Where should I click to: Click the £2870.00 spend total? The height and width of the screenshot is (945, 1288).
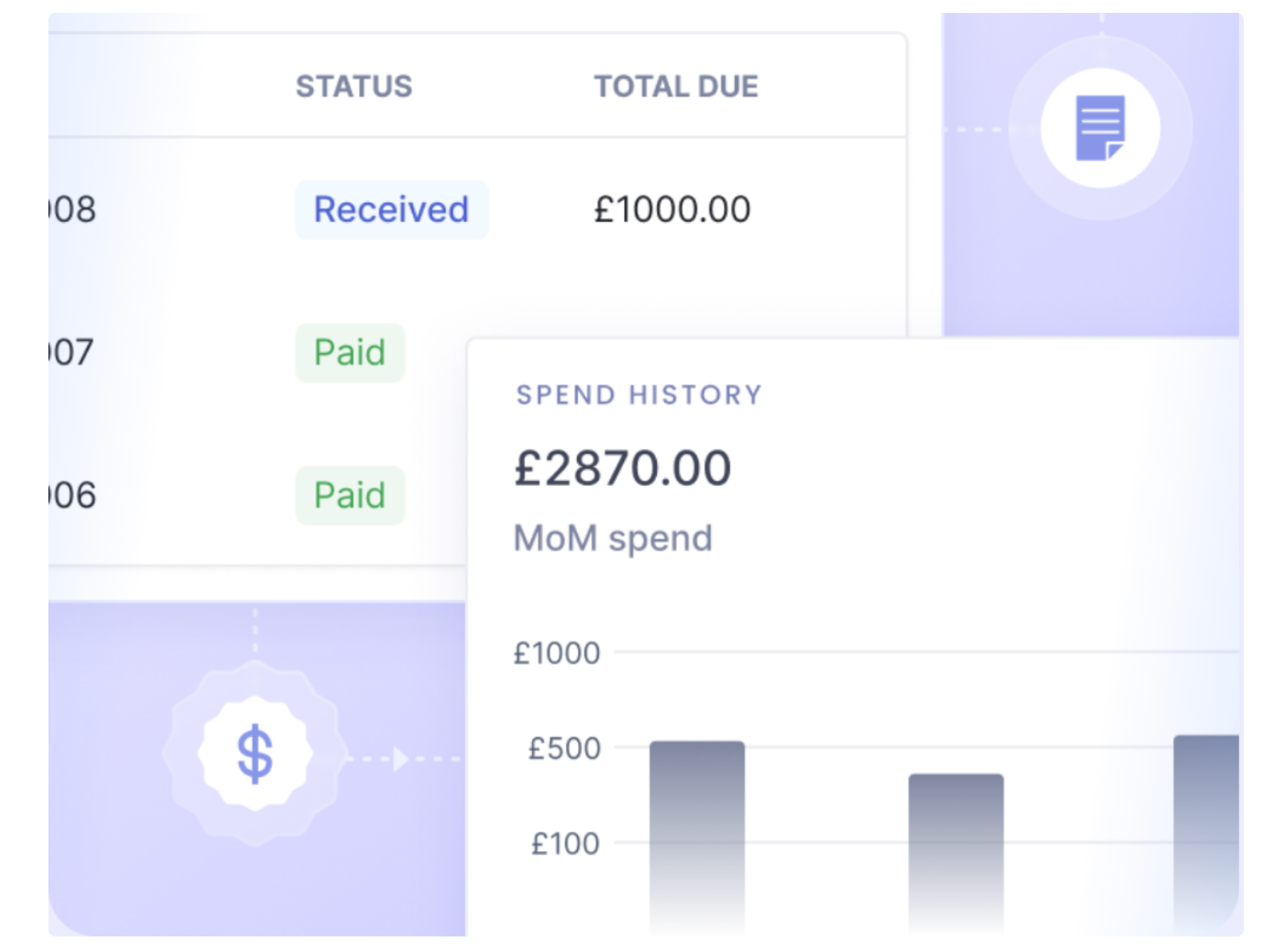pos(623,468)
